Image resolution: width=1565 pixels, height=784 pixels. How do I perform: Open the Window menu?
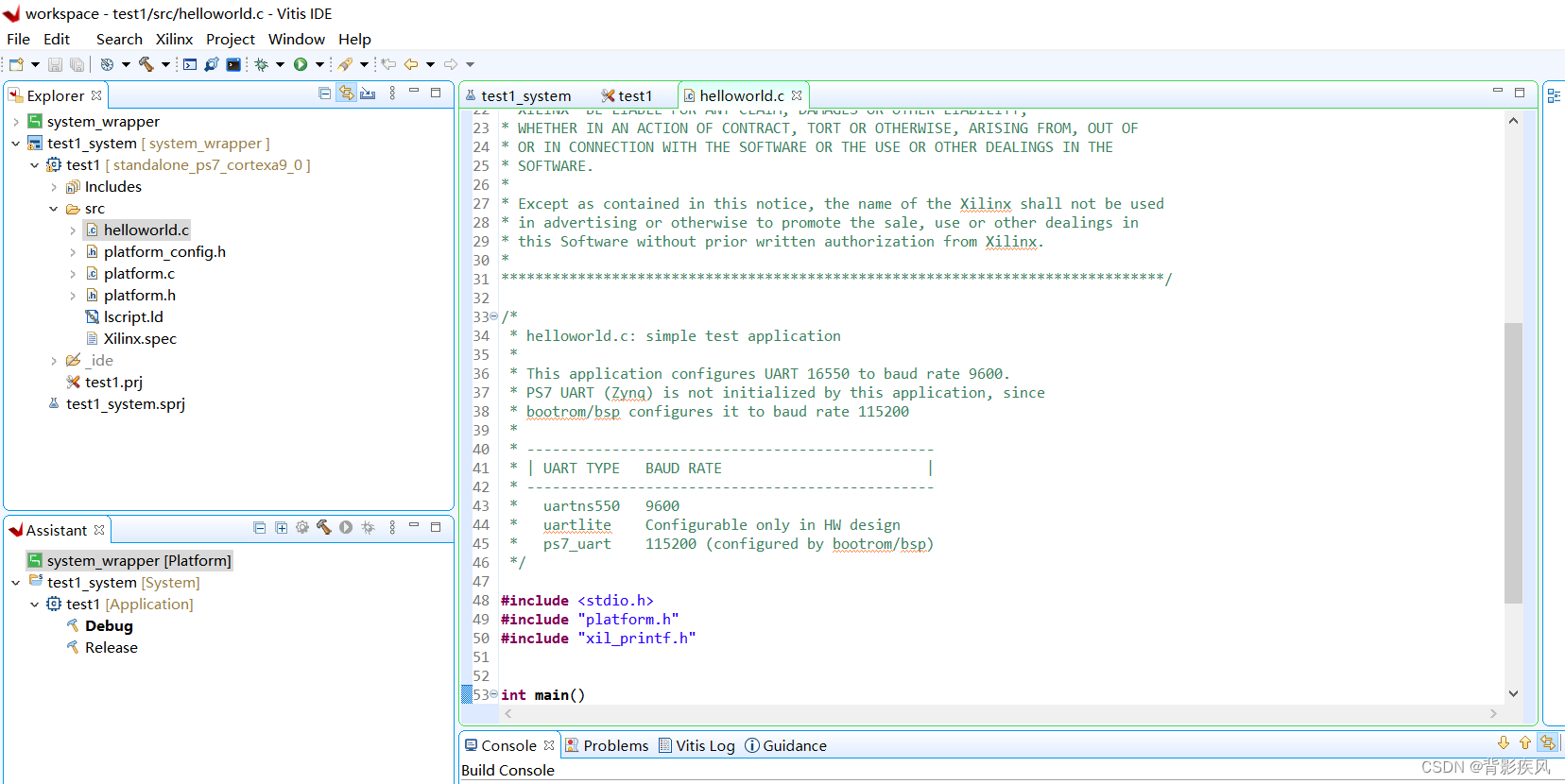[x=296, y=39]
